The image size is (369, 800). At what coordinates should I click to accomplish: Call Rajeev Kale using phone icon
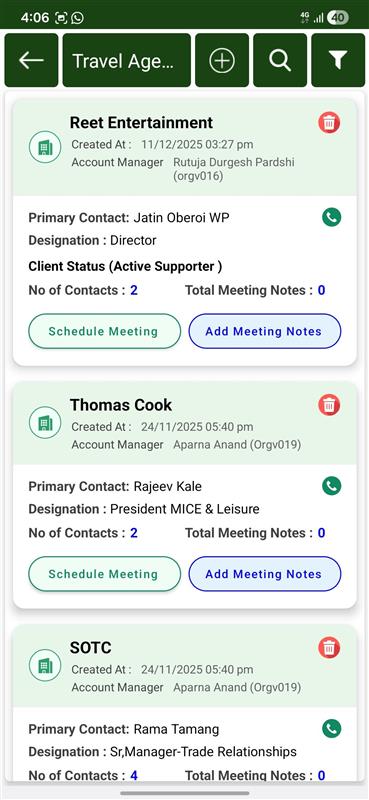point(332,486)
